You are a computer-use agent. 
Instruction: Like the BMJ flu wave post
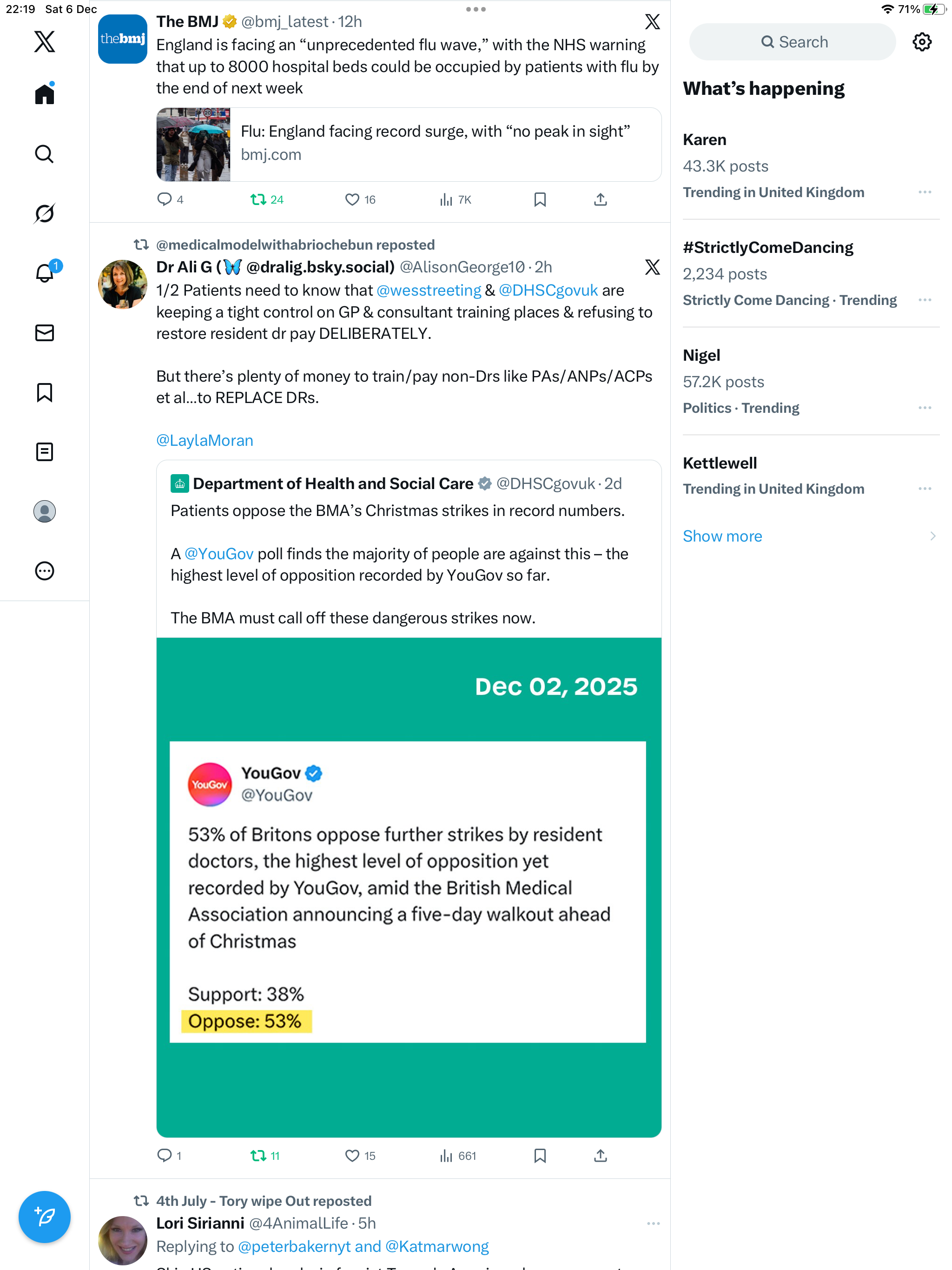tap(352, 200)
